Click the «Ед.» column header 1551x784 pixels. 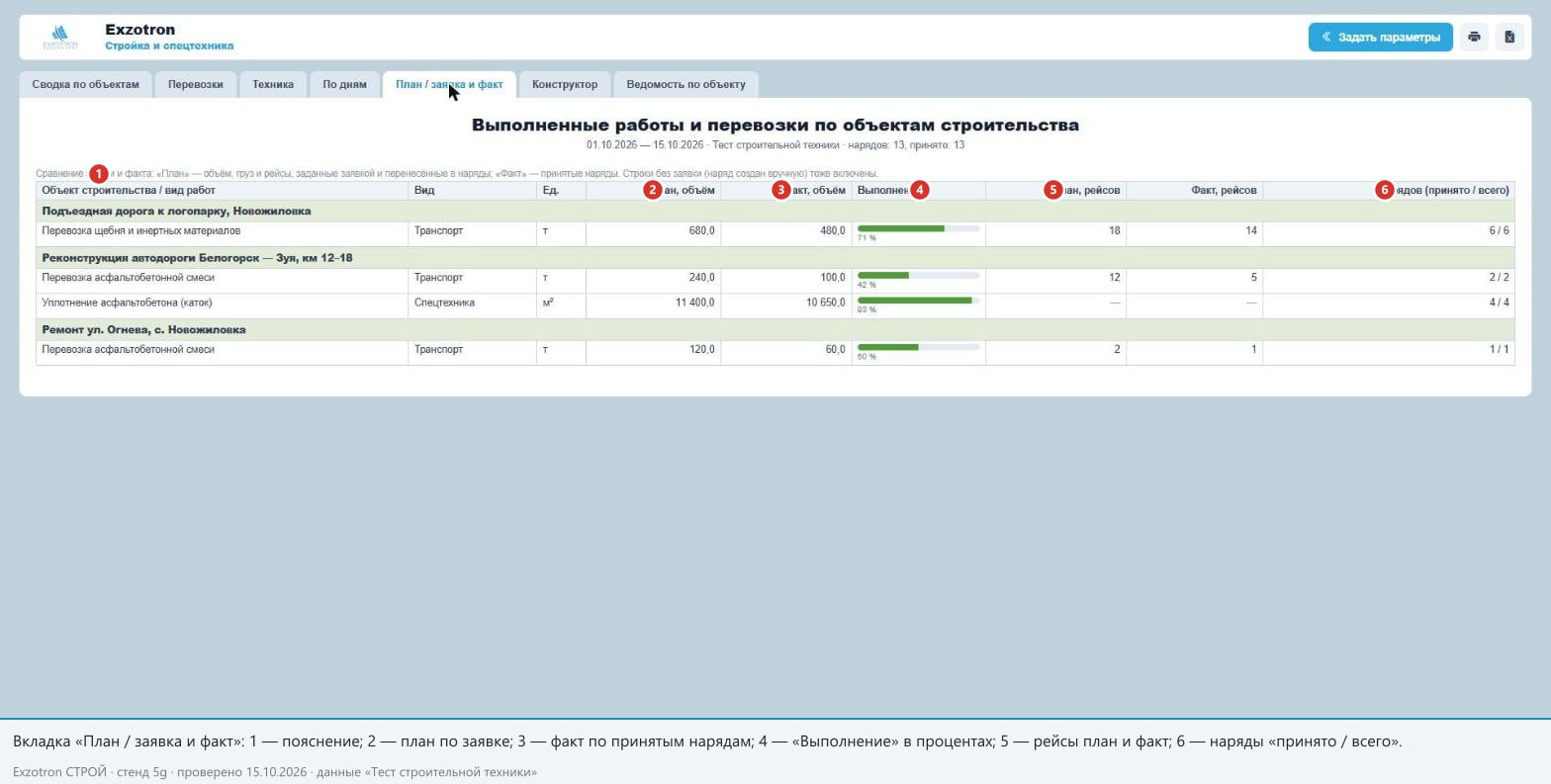(561, 190)
